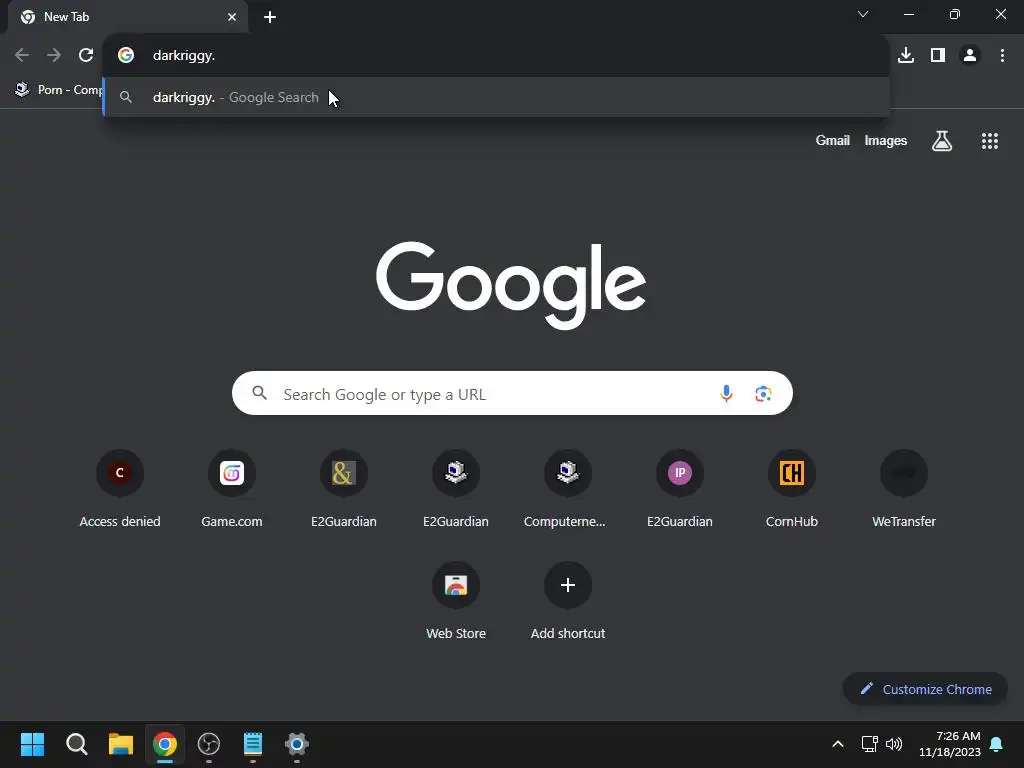
Task: Open Settings gear in the taskbar
Action: coord(296,744)
